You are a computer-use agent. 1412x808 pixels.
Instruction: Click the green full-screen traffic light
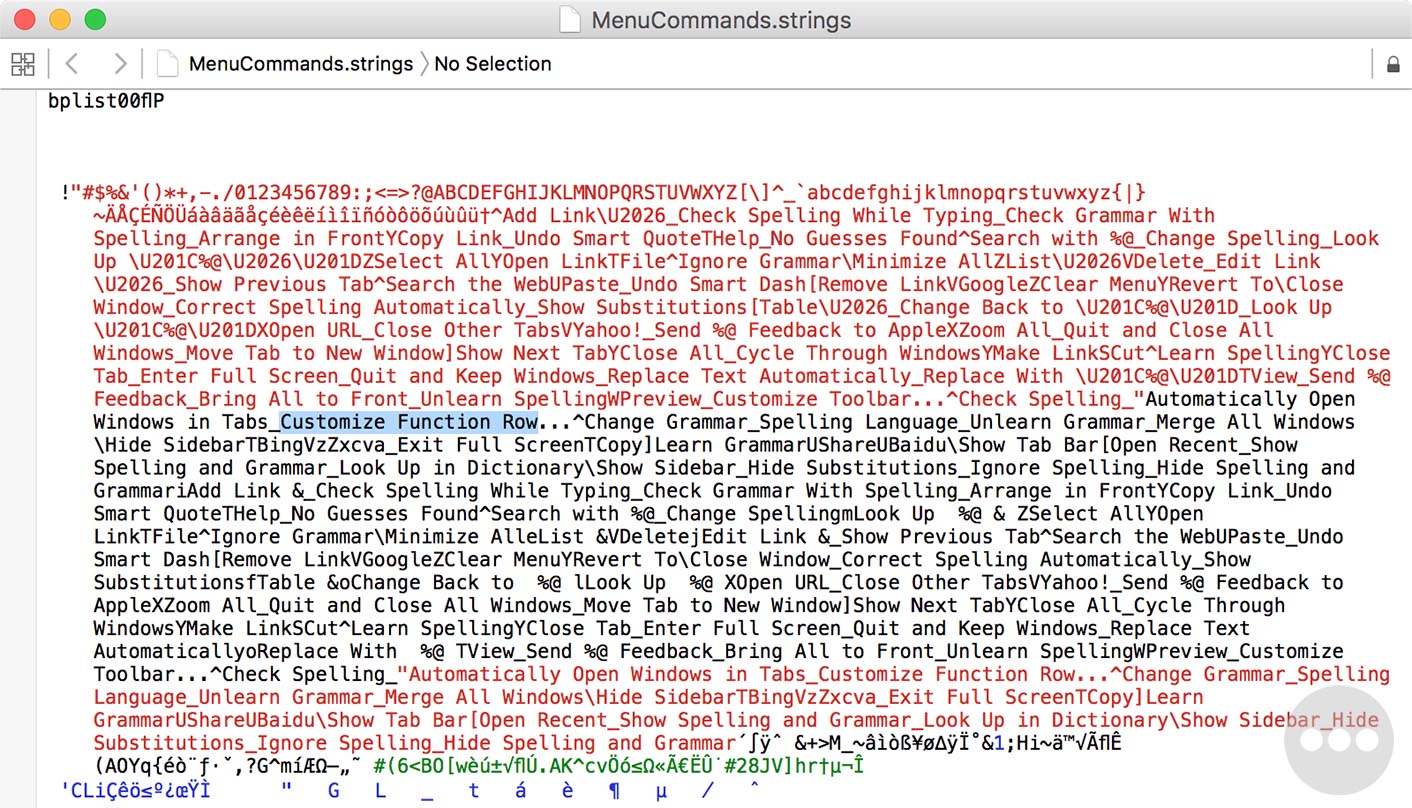[x=95, y=17]
